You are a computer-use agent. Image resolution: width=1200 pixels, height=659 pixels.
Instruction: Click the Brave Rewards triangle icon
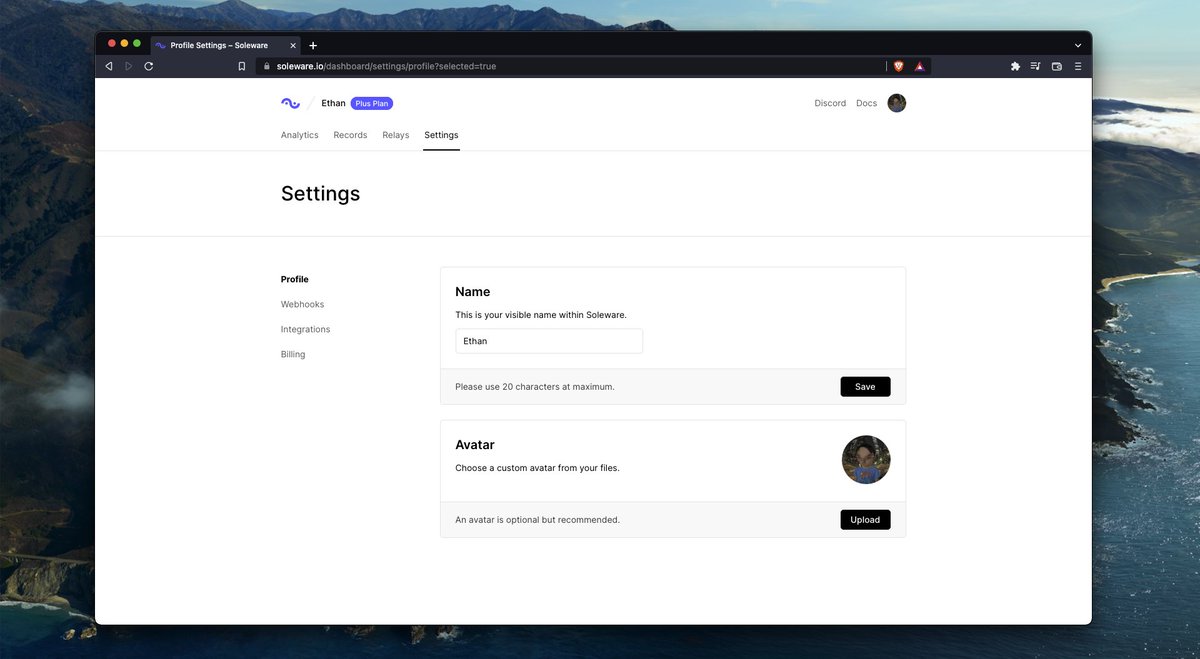click(919, 66)
